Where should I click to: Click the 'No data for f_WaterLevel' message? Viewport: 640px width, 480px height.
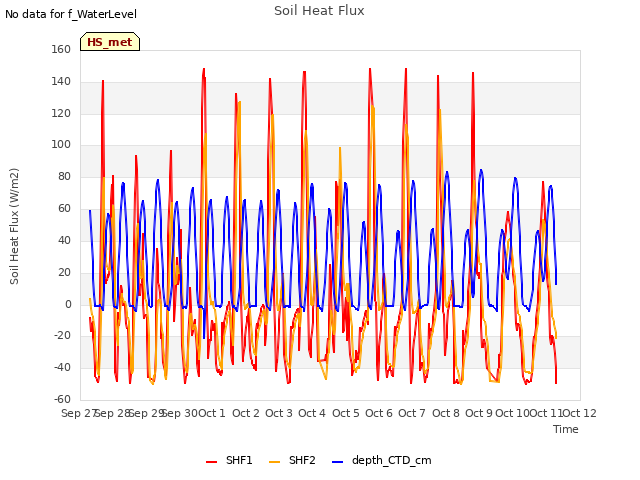71,14
